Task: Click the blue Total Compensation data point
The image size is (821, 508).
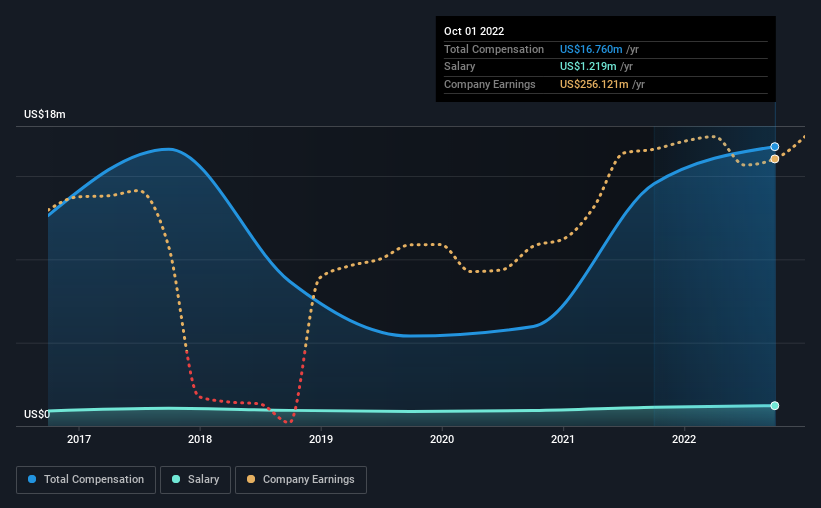Action: (x=774, y=147)
